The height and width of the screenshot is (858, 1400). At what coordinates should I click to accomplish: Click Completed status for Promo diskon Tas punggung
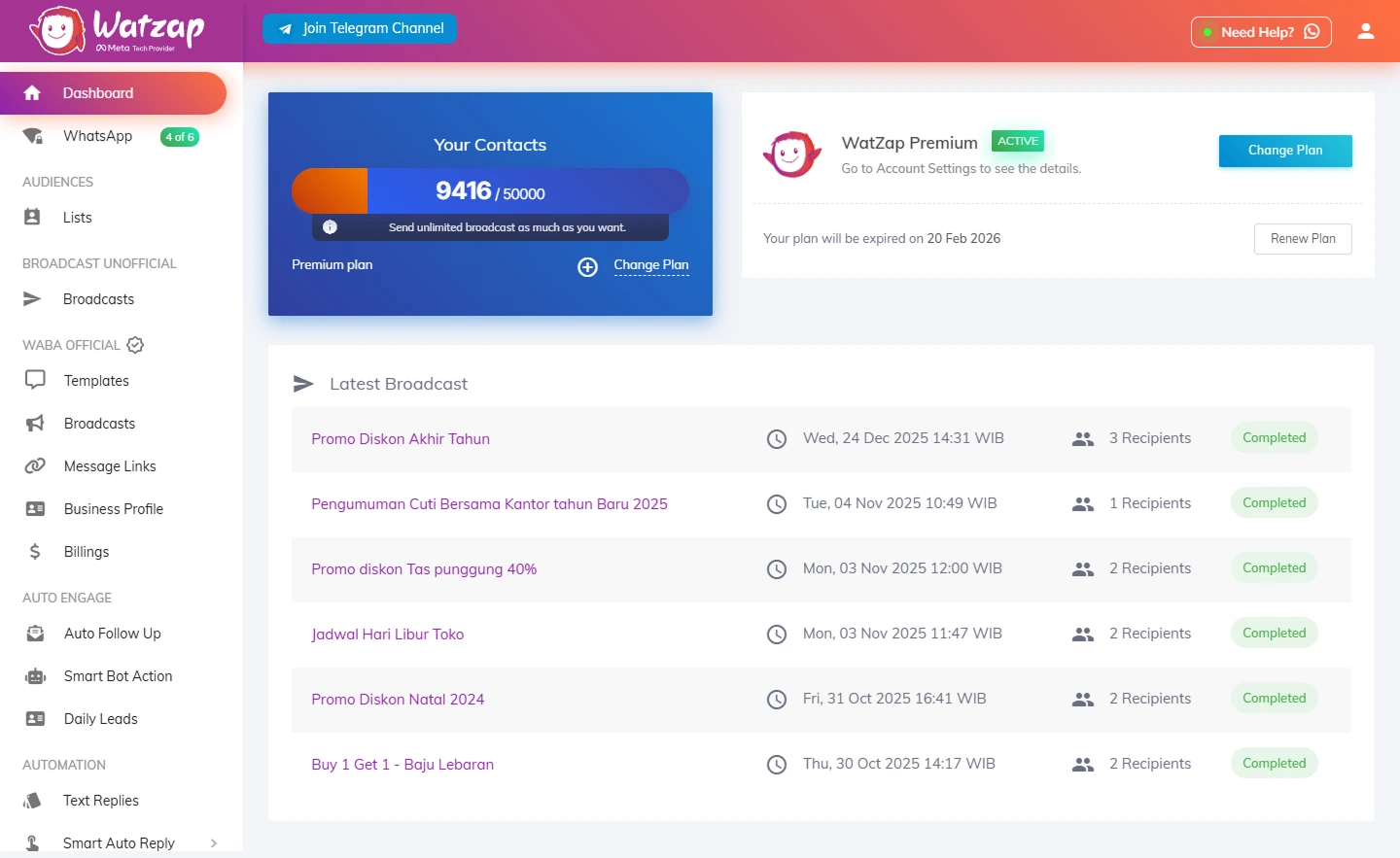coord(1274,568)
